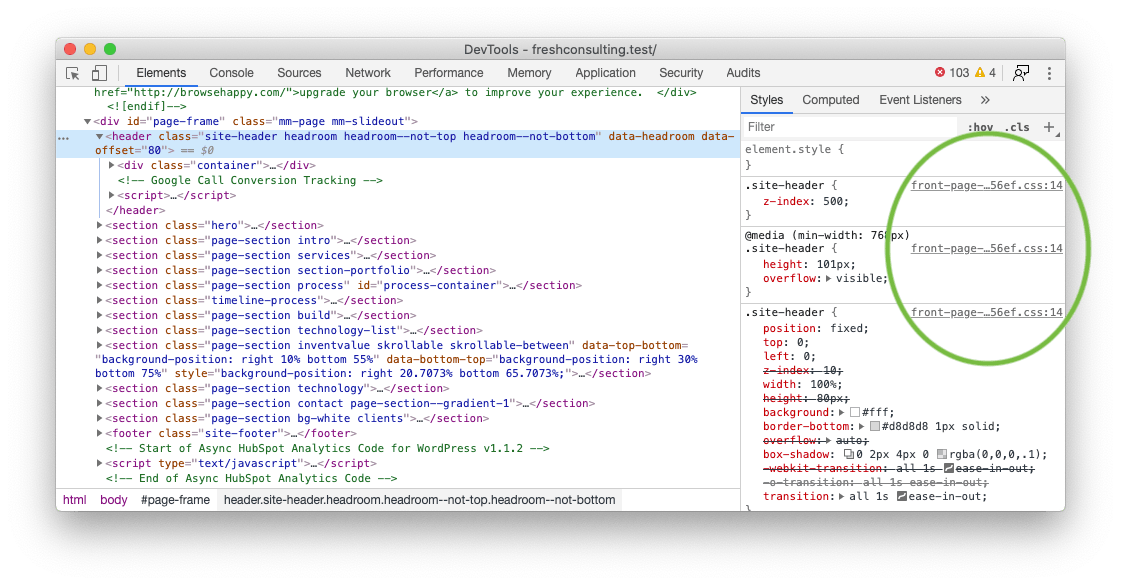Image resolution: width=1121 pixels, height=585 pixels.
Task: Switch to the Computed pane tab
Action: tap(830, 100)
